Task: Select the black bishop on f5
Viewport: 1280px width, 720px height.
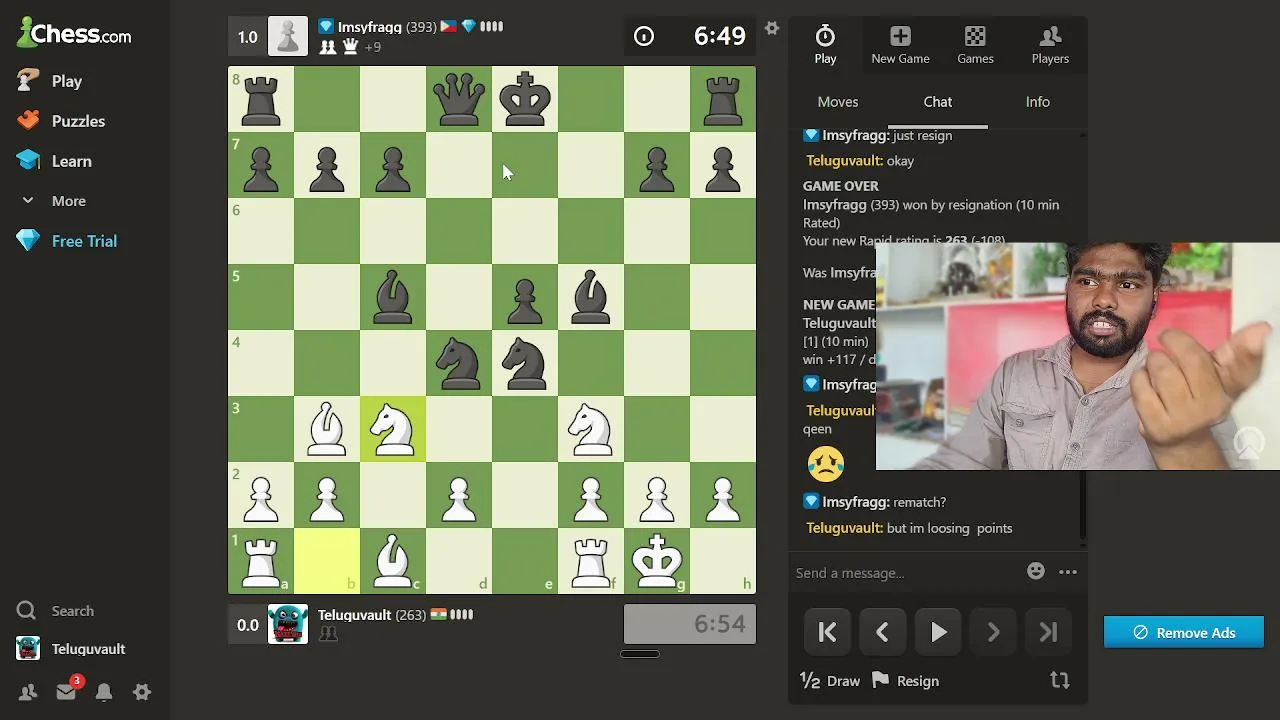Action: click(591, 297)
